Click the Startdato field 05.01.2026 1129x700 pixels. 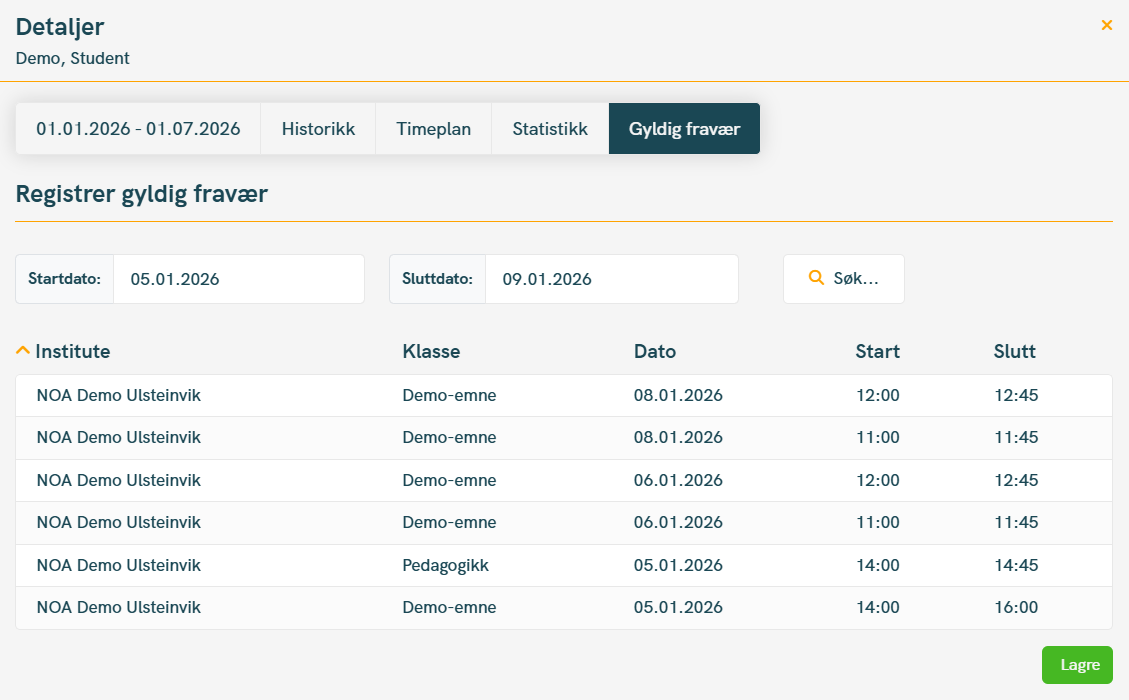pyautogui.click(x=239, y=279)
